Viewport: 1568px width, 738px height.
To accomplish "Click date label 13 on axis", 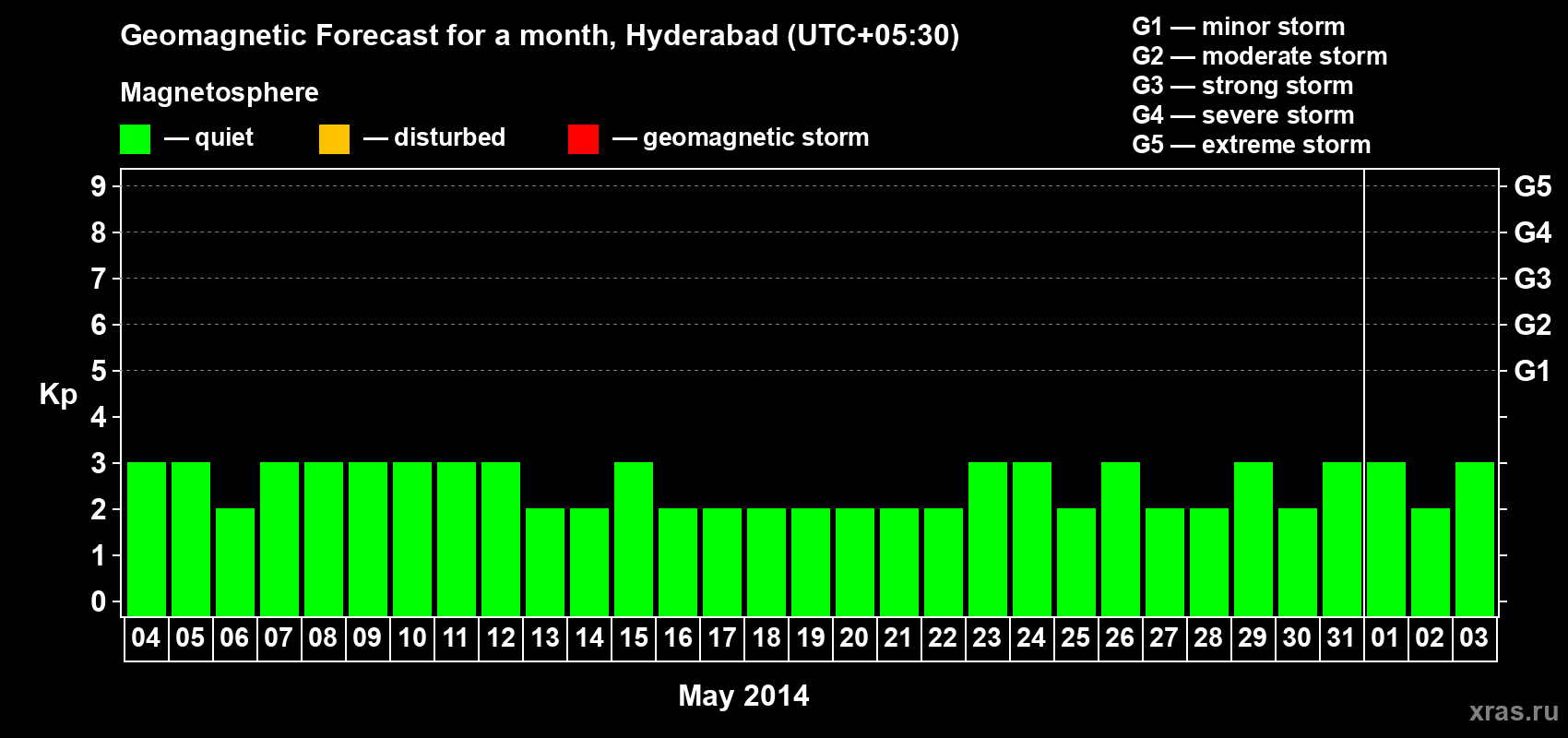I will (x=544, y=638).
